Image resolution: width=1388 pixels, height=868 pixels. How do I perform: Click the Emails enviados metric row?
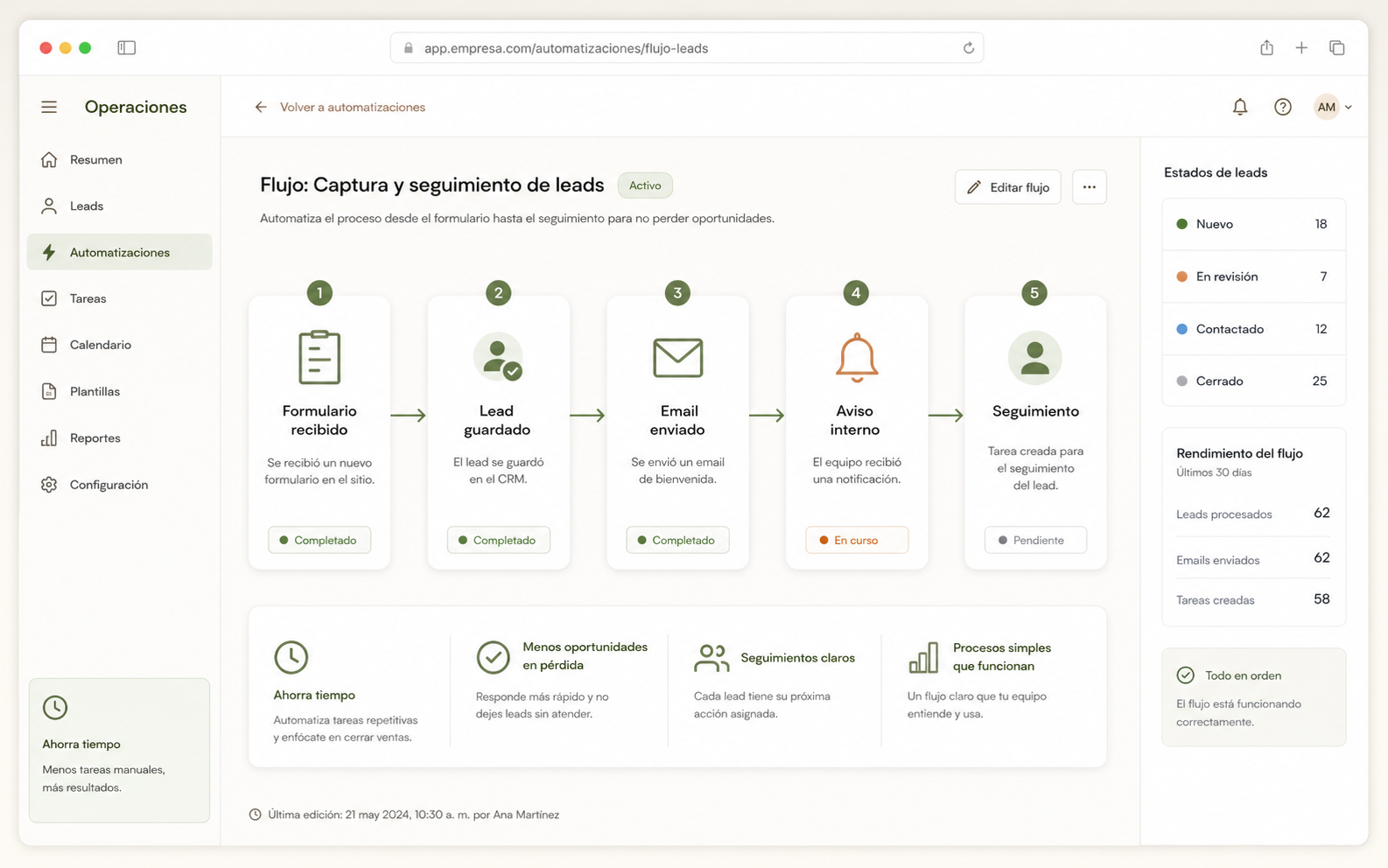(1253, 558)
